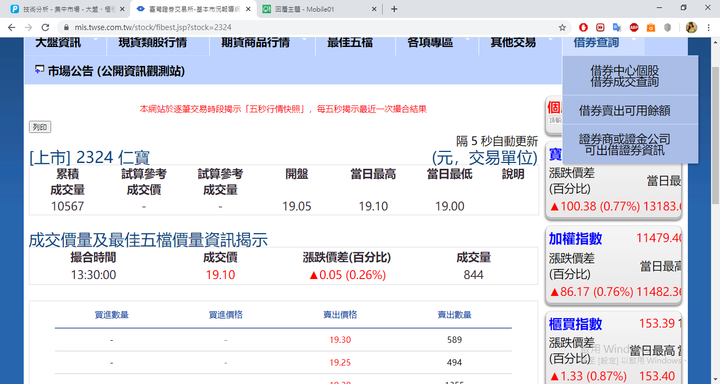The image size is (720, 384).
Task: Open 市場公告 (公開資訊觀測站) link
Action: [x=116, y=71]
